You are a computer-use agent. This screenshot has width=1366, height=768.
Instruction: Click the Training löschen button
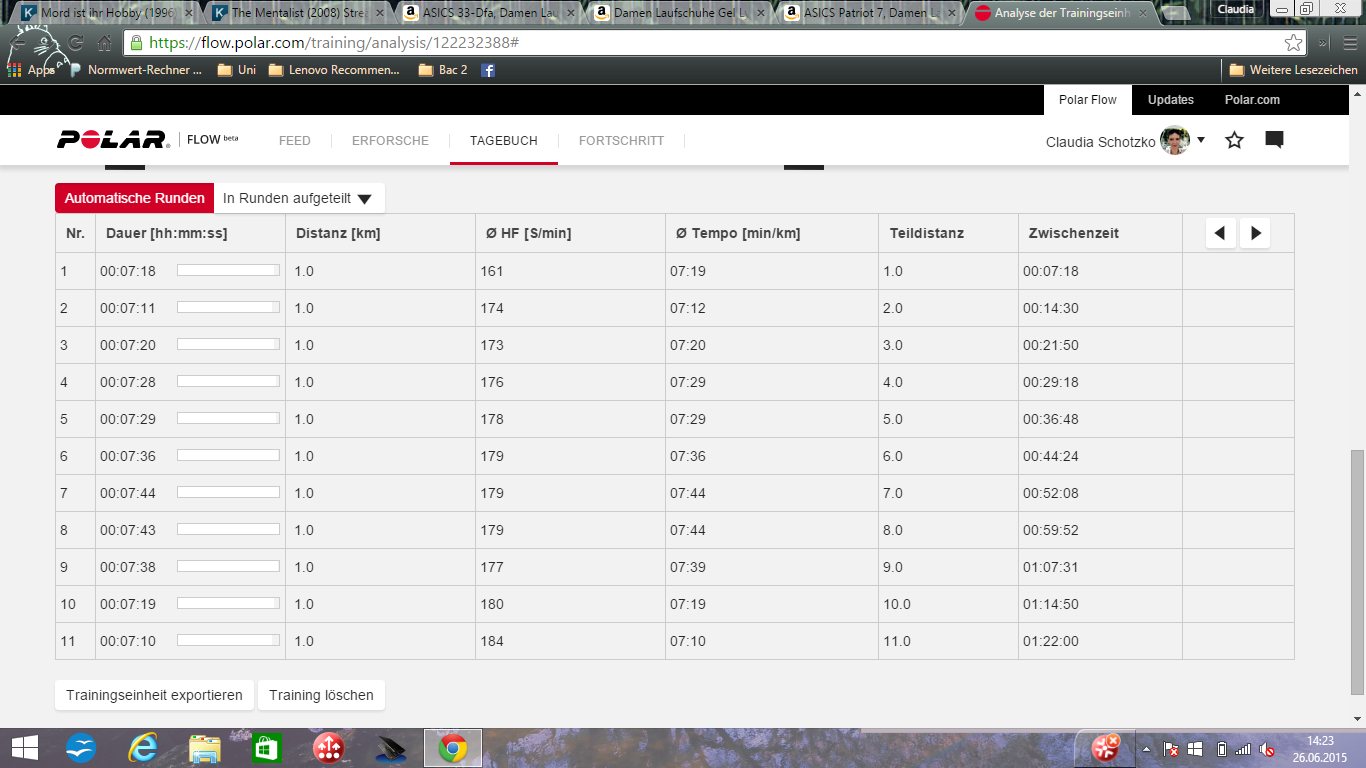coord(321,695)
